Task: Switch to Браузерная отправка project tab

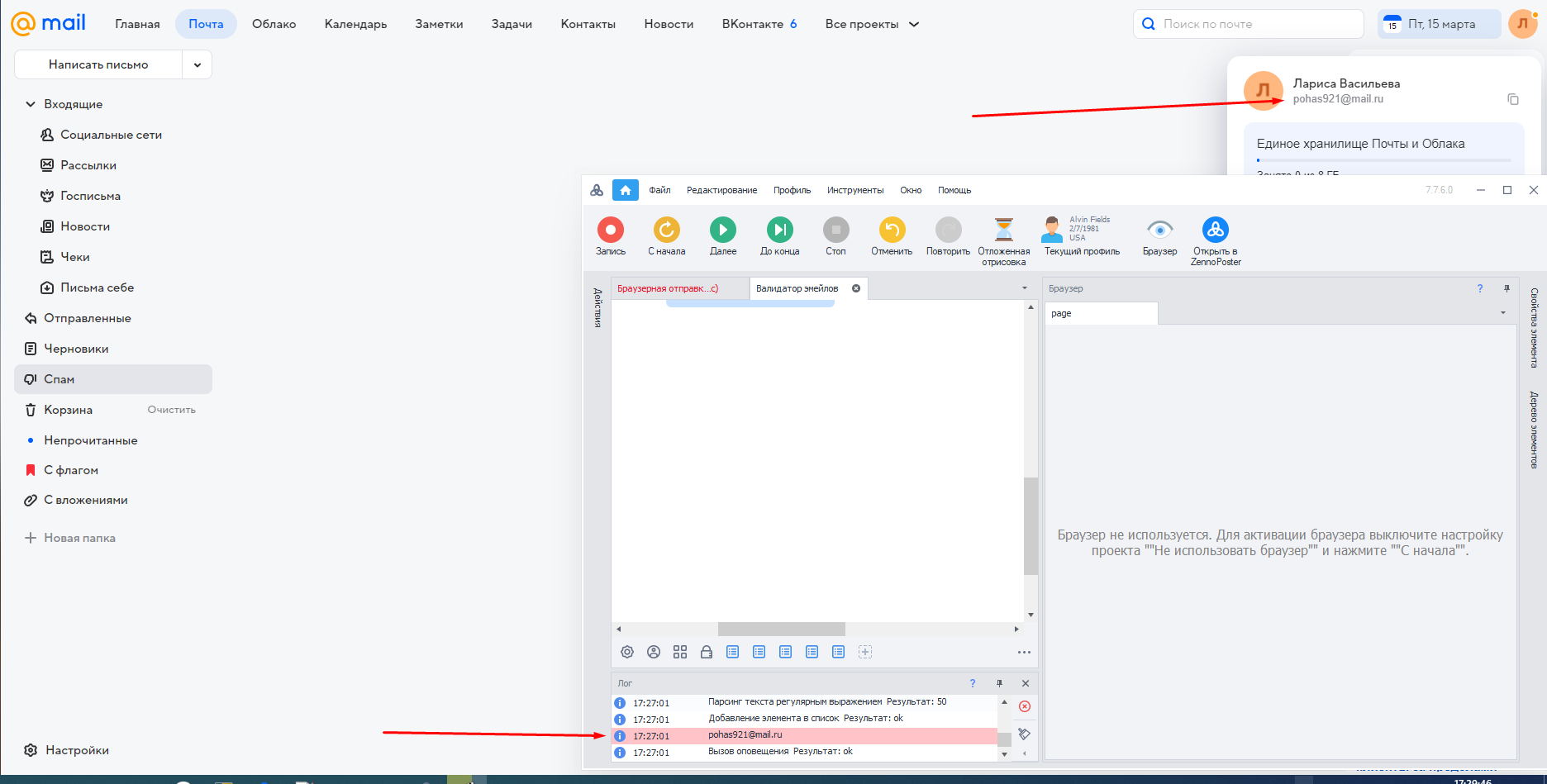Action: point(668,288)
